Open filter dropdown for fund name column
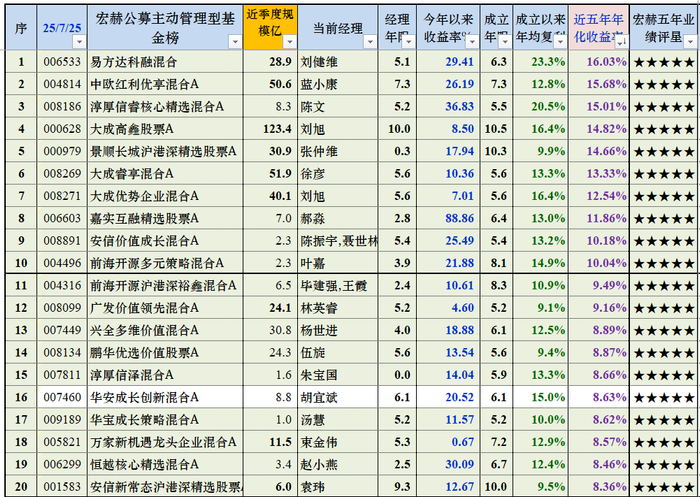This screenshot has width=700, height=497. pyautogui.click(x=235, y=42)
